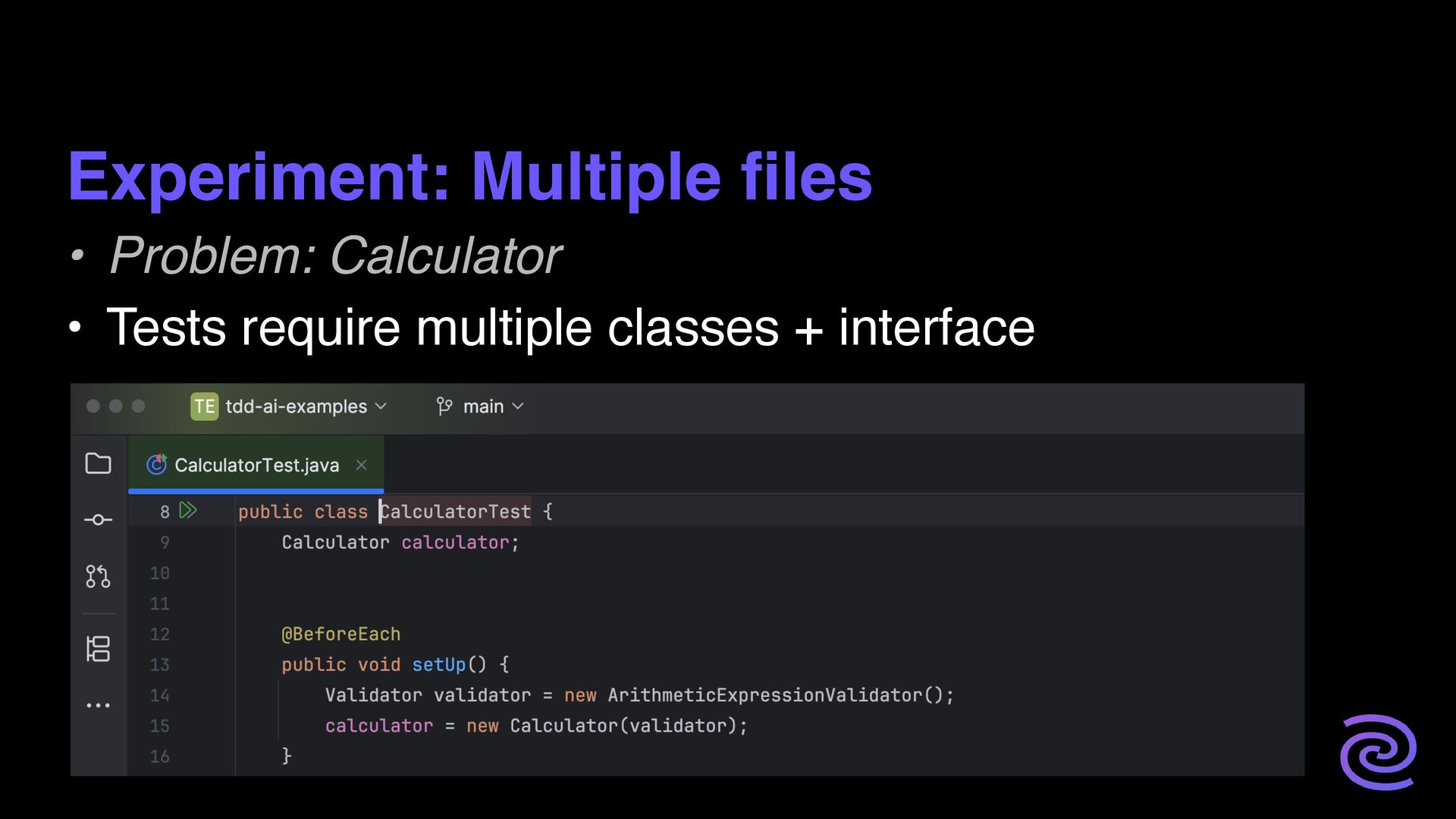Open the Pull Requests tool window
The width and height of the screenshot is (1456, 819).
point(98,576)
